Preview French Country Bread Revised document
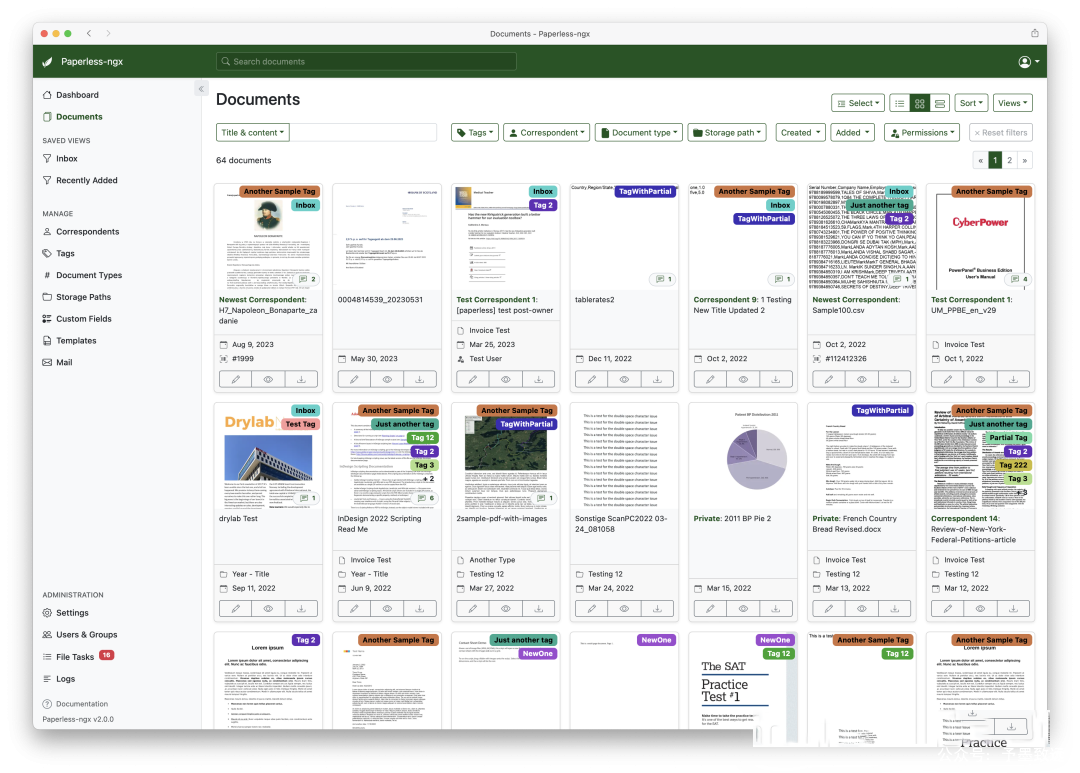Image resolution: width=1080 pixels, height=773 pixels. click(862, 609)
